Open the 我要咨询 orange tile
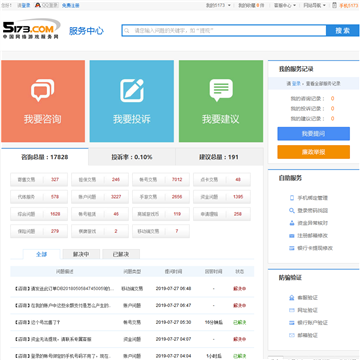This screenshot has width=360, height=360. pos(43,101)
